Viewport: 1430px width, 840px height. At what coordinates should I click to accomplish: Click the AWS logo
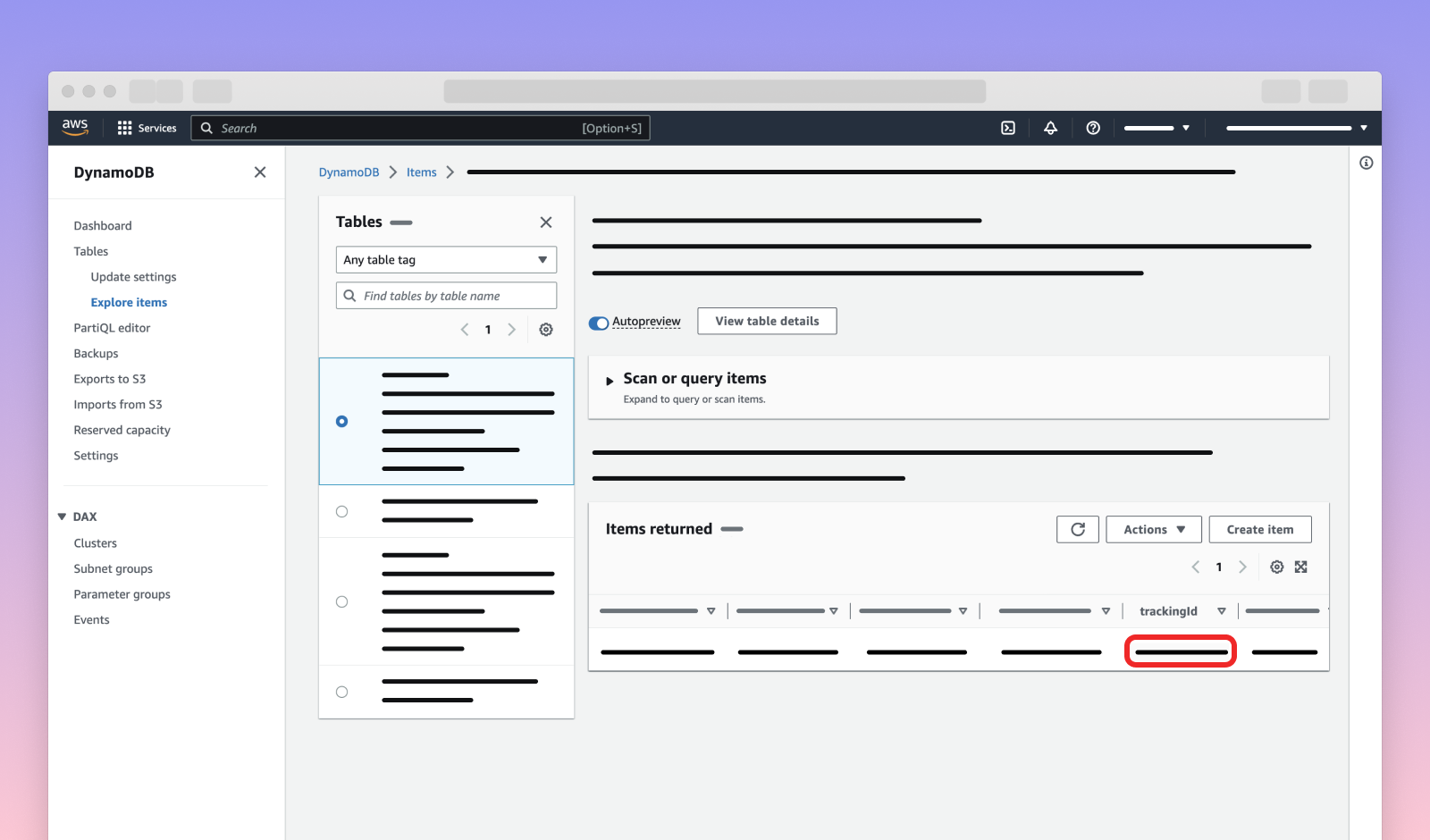click(75, 127)
